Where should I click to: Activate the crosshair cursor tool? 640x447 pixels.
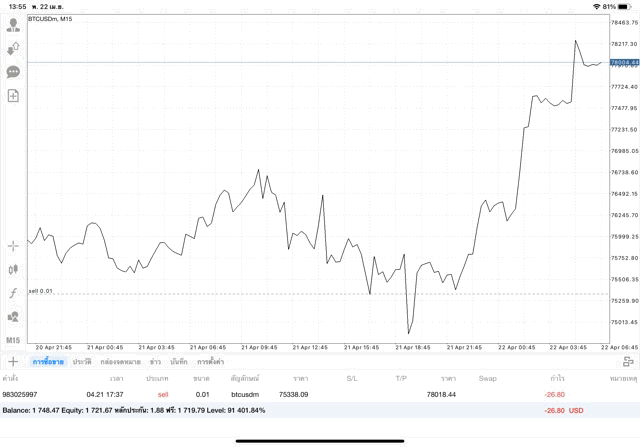[x=13, y=245]
